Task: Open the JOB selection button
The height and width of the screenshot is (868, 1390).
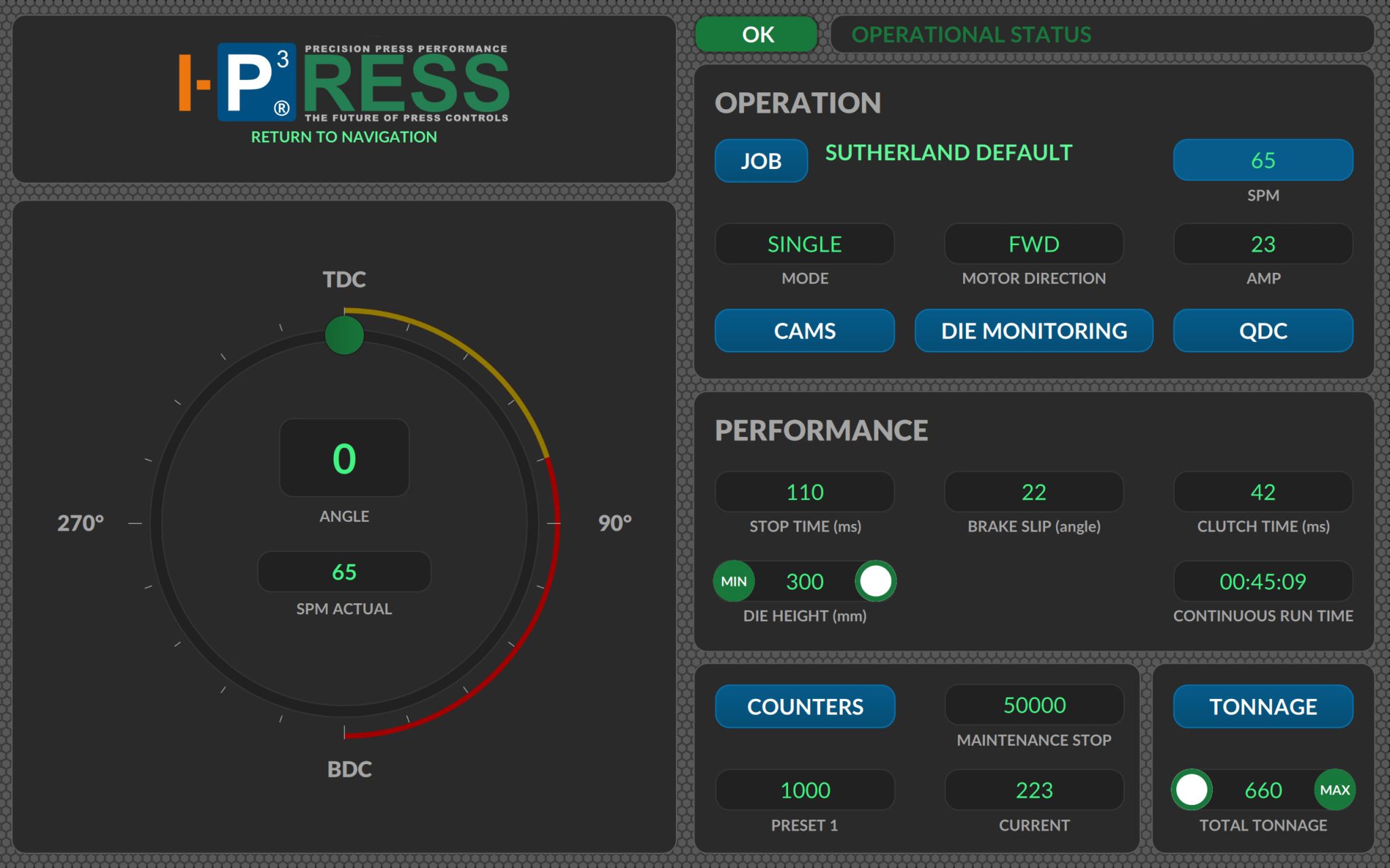Action: 761,161
